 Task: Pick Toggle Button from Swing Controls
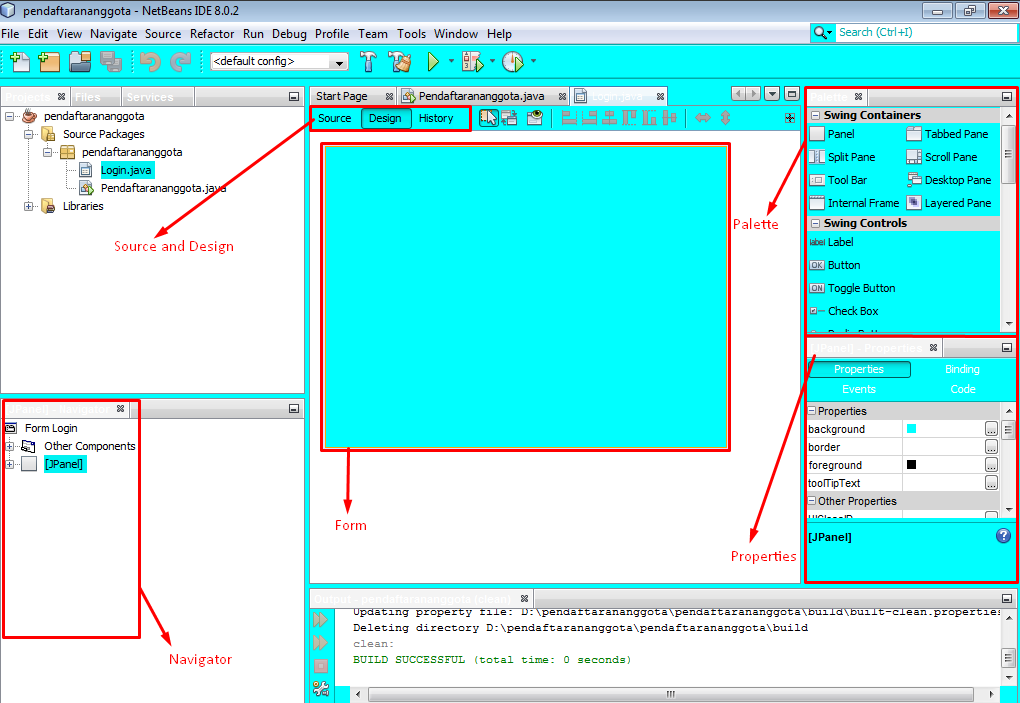(x=852, y=288)
